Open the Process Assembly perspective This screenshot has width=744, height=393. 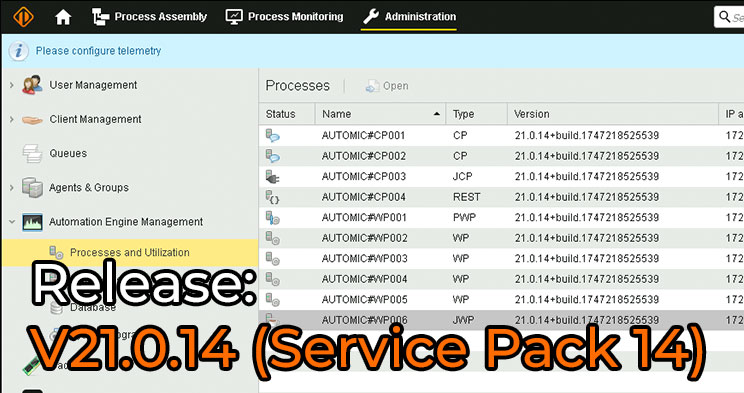pyautogui.click(x=149, y=17)
